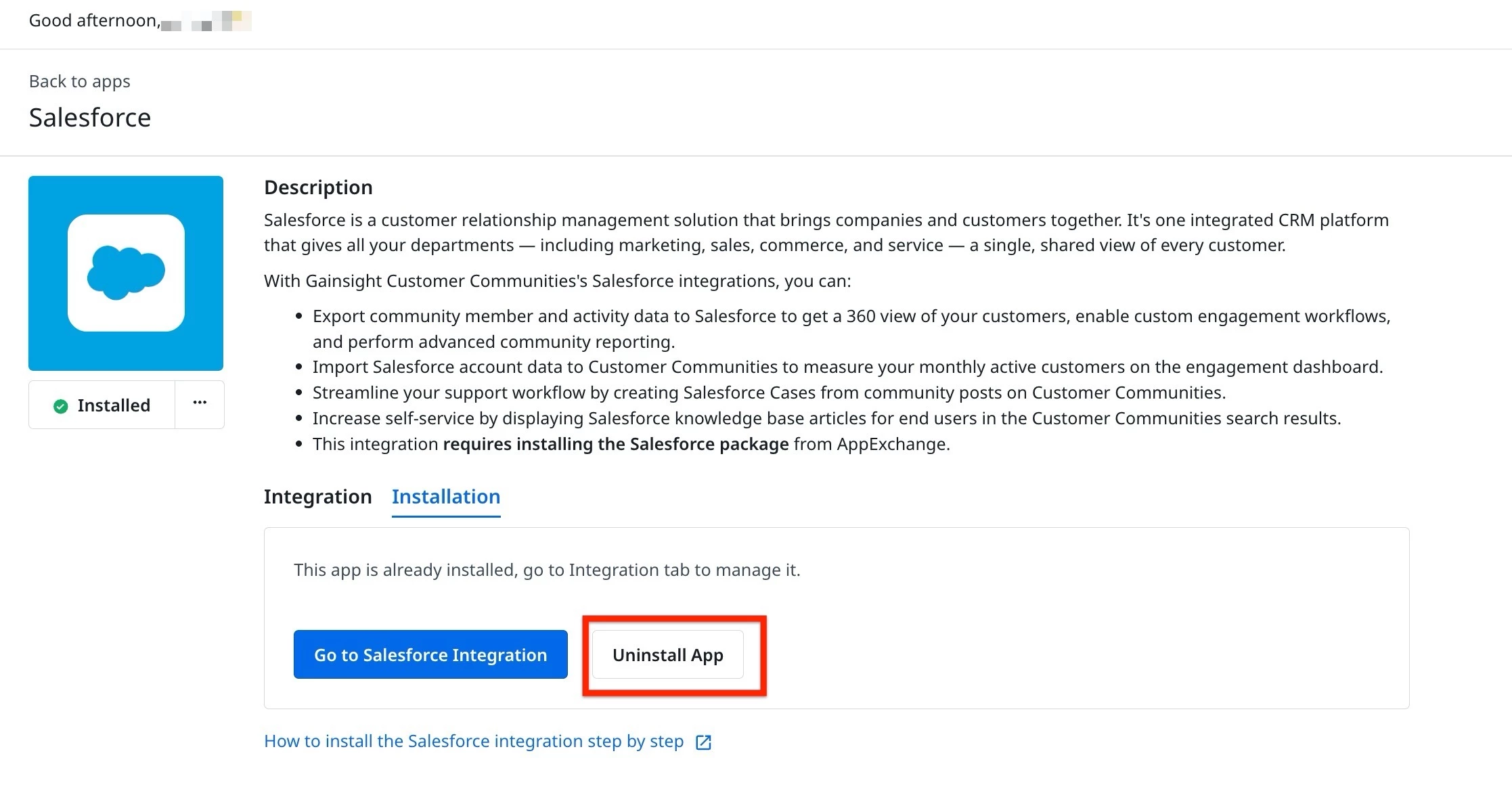Click the Salesforce cloud logo icon
Viewport: 1512px width, 808px height.
coord(126,272)
